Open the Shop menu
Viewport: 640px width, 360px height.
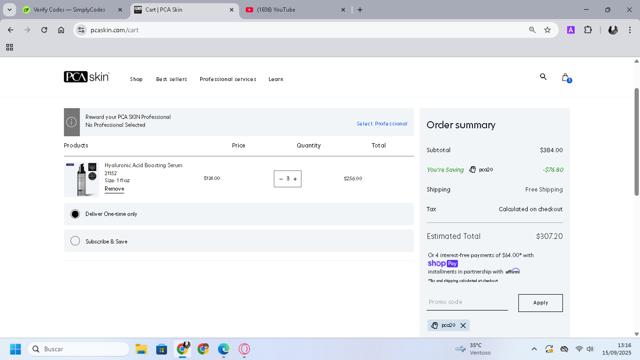tap(136, 79)
